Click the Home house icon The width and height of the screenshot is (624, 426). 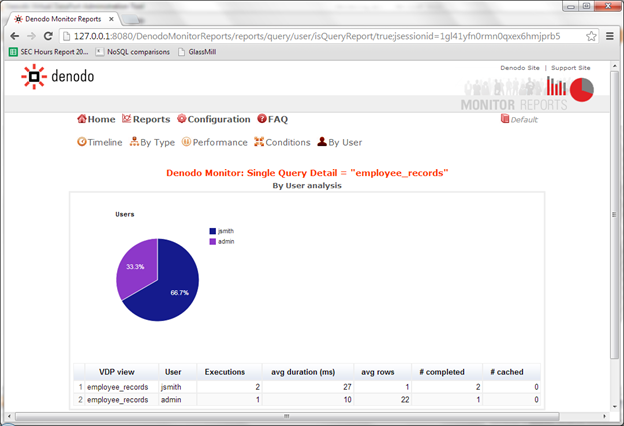tap(82, 119)
